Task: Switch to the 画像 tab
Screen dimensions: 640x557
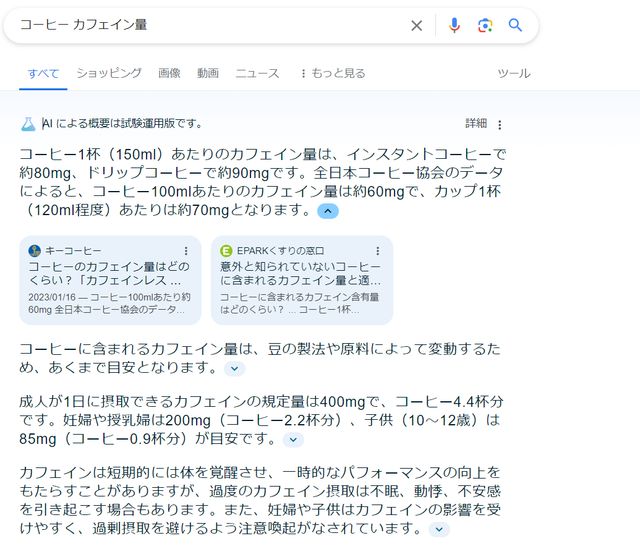Action: pyautogui.click(x=169, y=73)
